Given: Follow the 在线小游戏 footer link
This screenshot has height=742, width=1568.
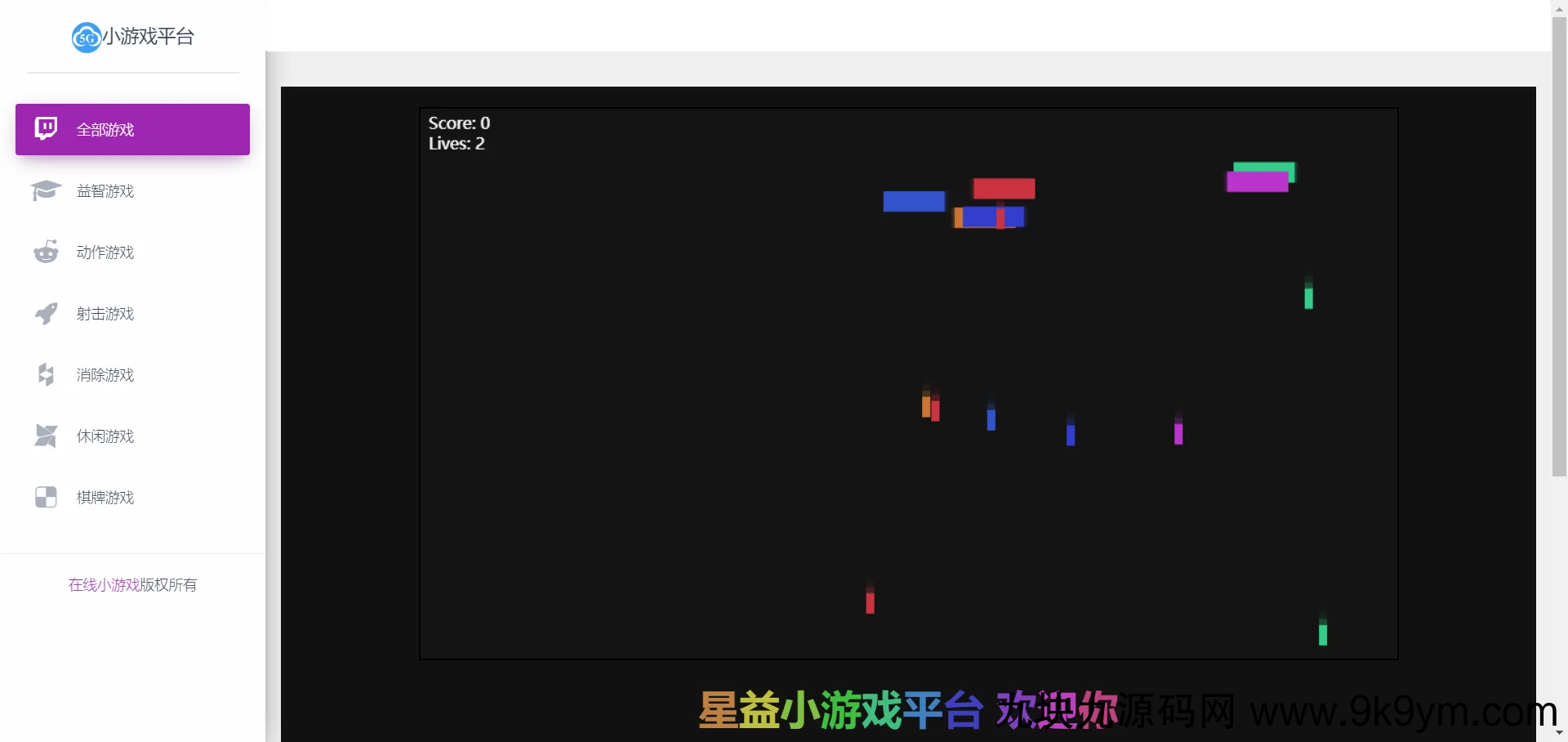Looking at the screenshot, I should click(104, 585).
